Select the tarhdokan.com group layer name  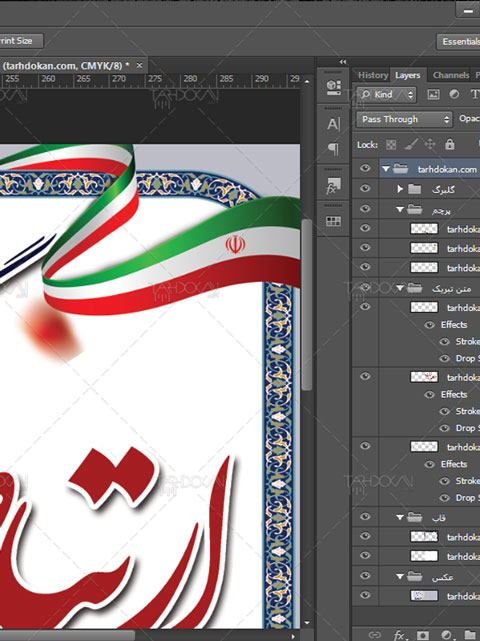click(447, 169)
